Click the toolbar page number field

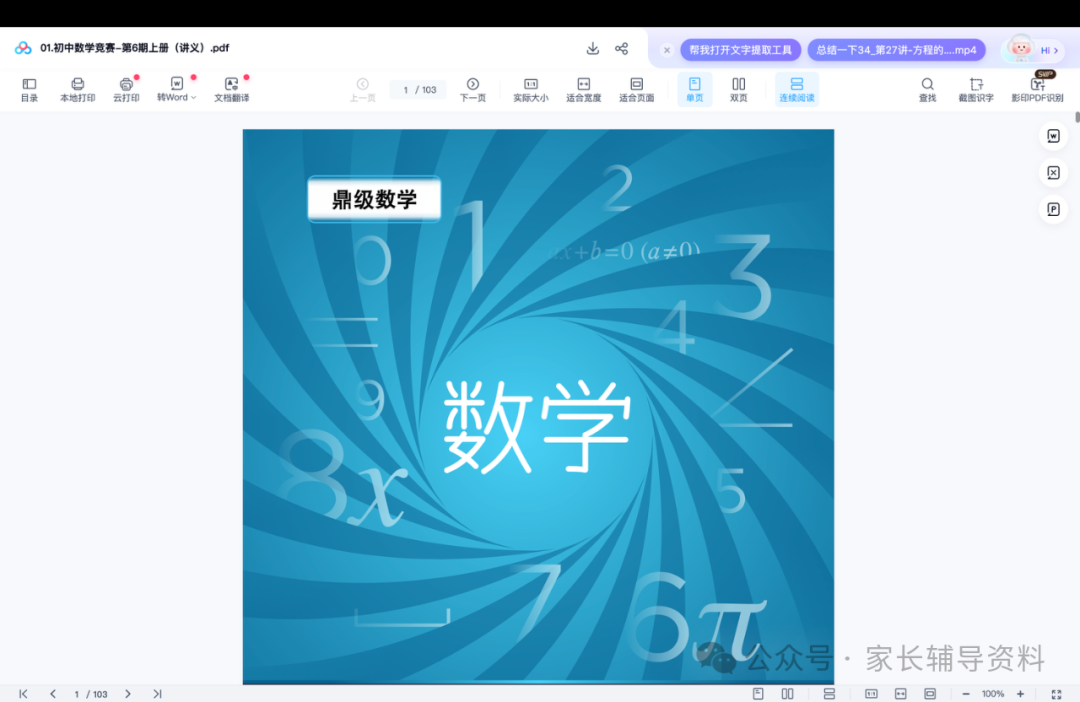pos(418,90)
